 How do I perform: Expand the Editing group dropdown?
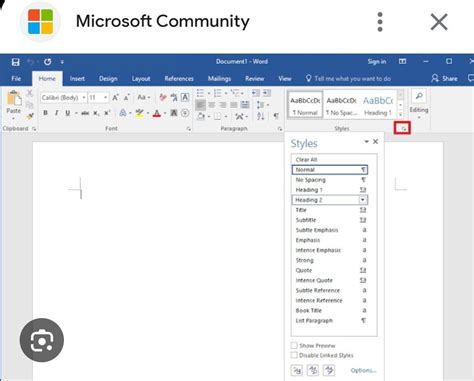419,117
